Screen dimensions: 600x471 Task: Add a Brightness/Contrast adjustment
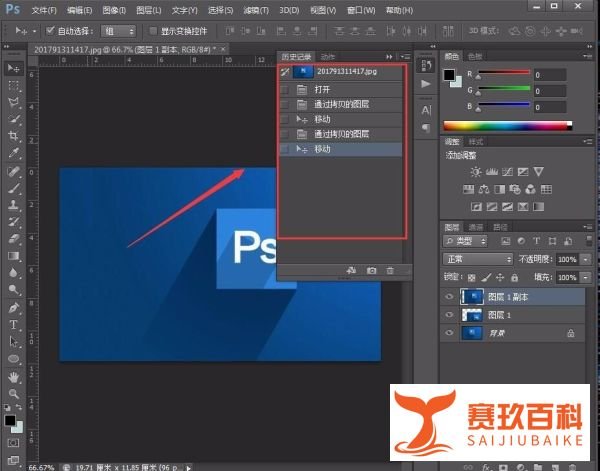point(476,172)
